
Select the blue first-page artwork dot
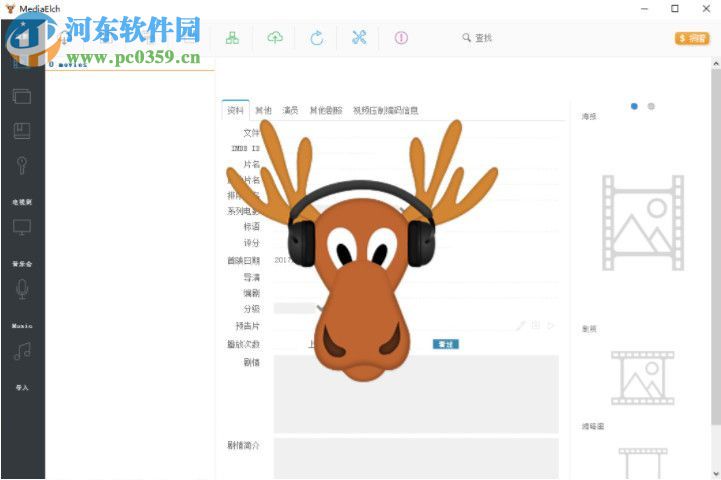click(634, 106)
